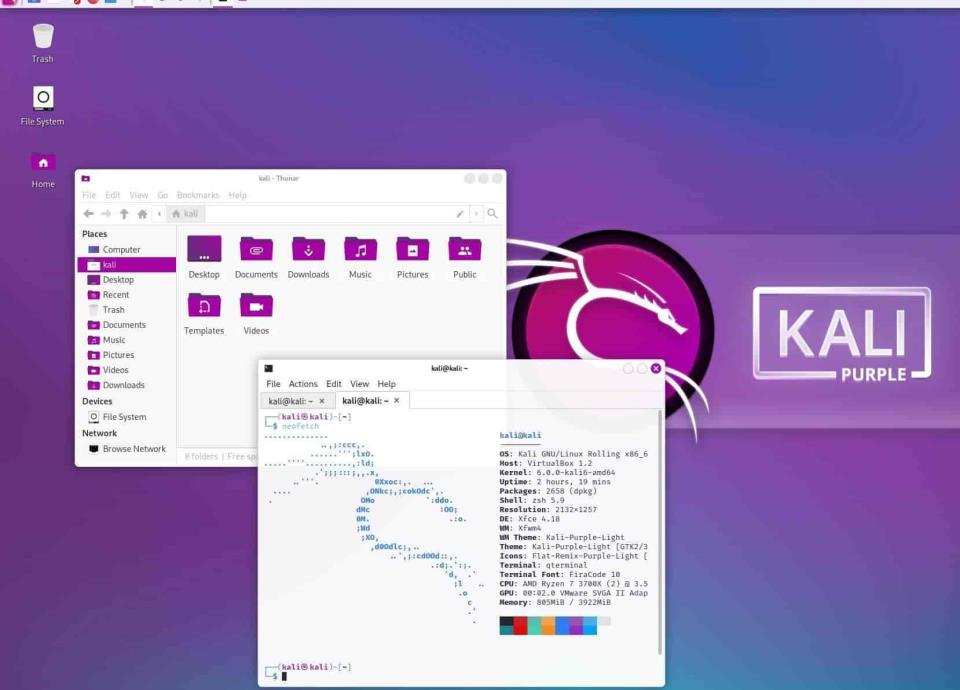Viewport: 960px width, 690px height.
Task: Click the "Resolution: 2132x1257" line
Action: [548, 509]
